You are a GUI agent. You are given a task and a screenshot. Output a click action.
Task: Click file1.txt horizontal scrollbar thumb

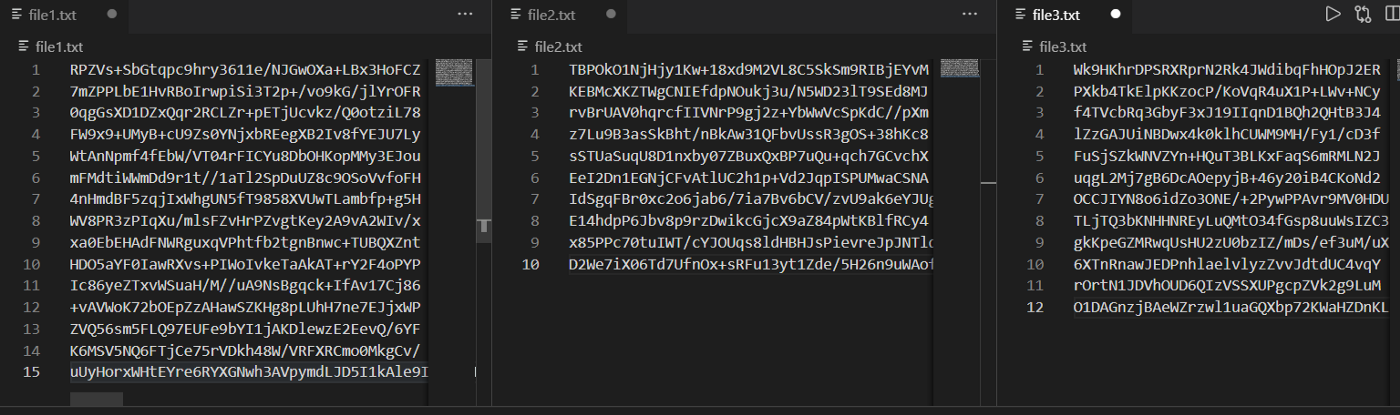click(96, 399)
